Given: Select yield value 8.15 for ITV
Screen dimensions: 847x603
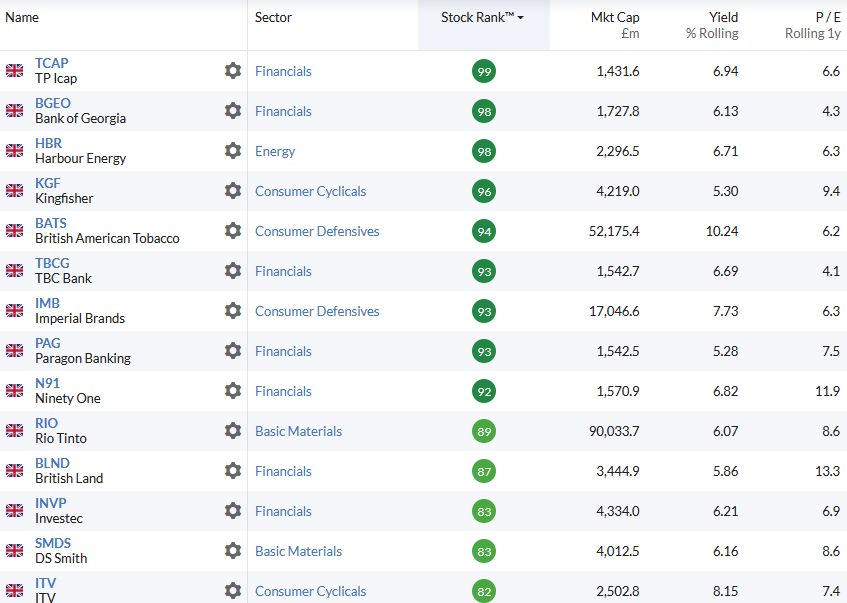Looking at the screenshot, I should coord(725,591).
